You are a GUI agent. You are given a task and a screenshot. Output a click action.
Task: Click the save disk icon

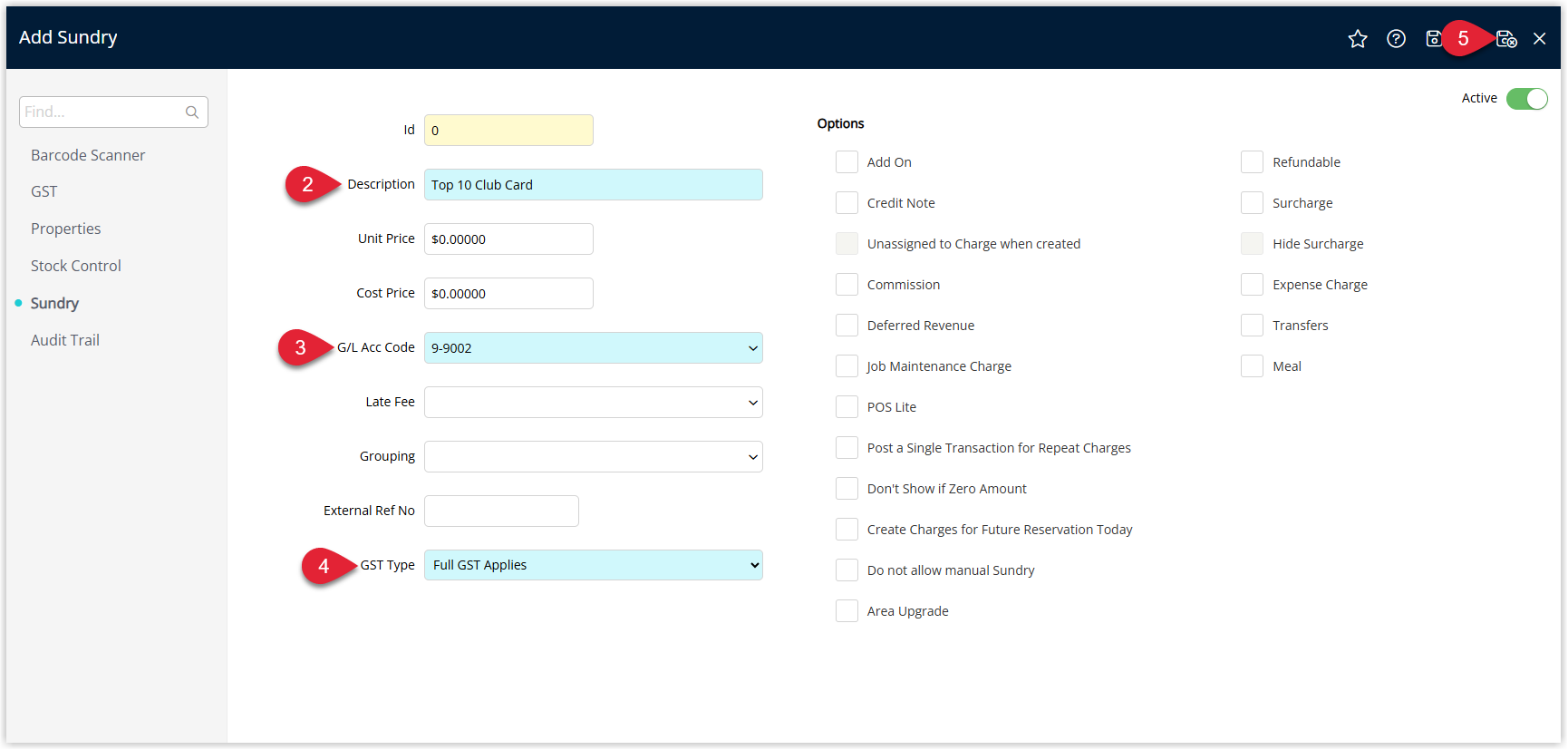(x=1433, y=38)
